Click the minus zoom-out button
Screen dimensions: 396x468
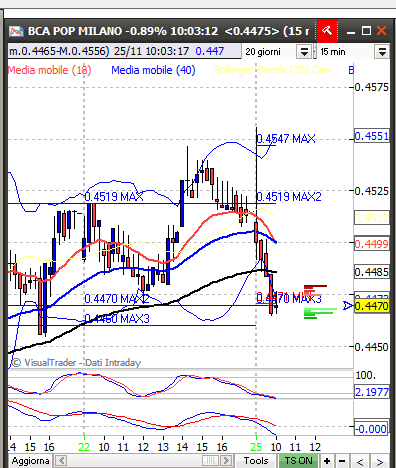[x=342, y=461]
